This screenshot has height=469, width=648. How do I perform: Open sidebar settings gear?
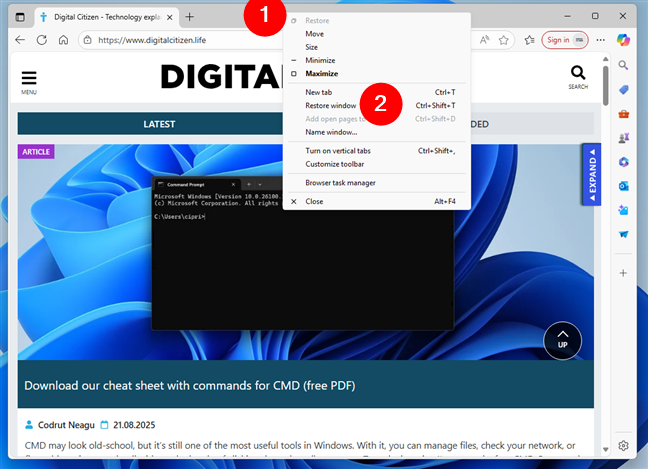623,445
